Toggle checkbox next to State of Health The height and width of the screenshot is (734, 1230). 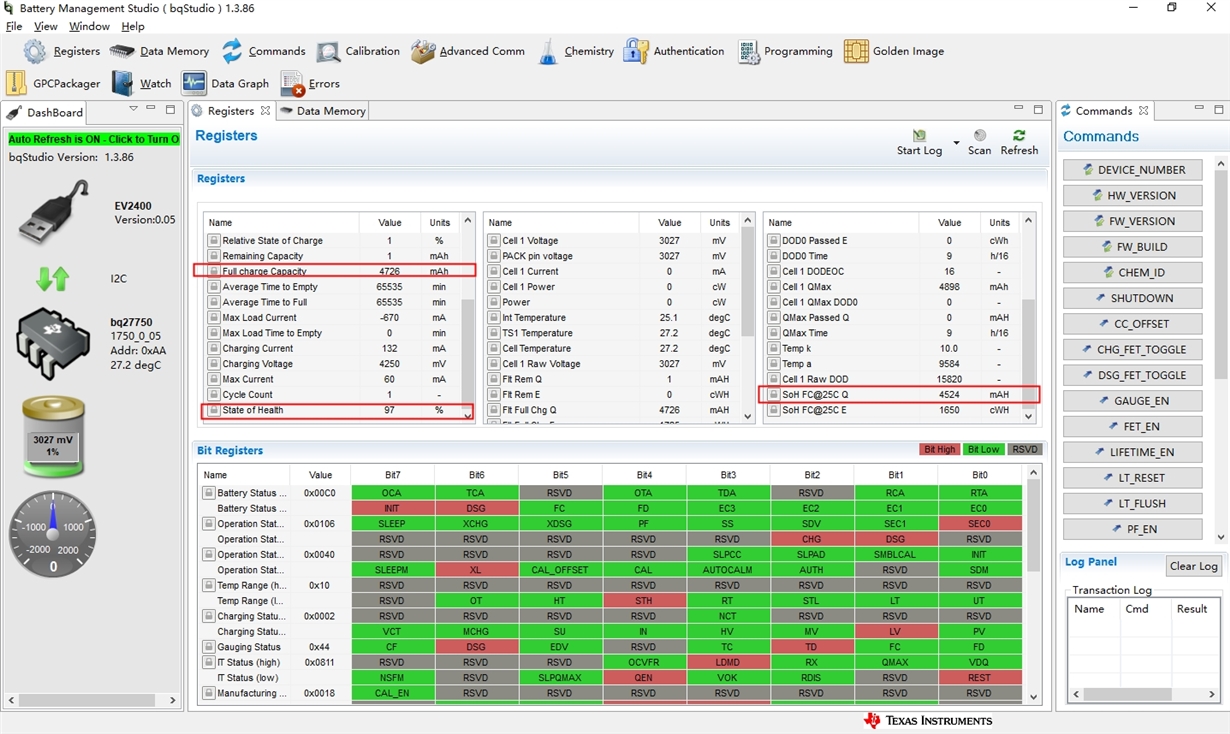213,410
